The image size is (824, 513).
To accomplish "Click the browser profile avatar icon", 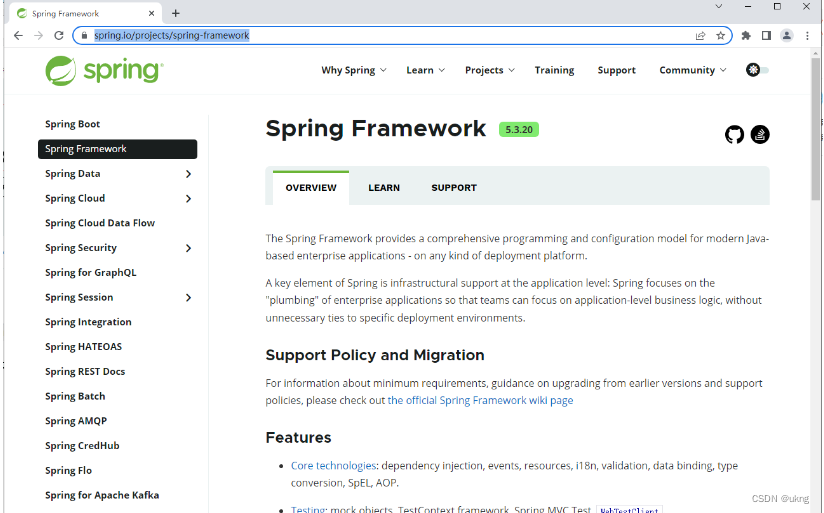I will coord(787,35).
